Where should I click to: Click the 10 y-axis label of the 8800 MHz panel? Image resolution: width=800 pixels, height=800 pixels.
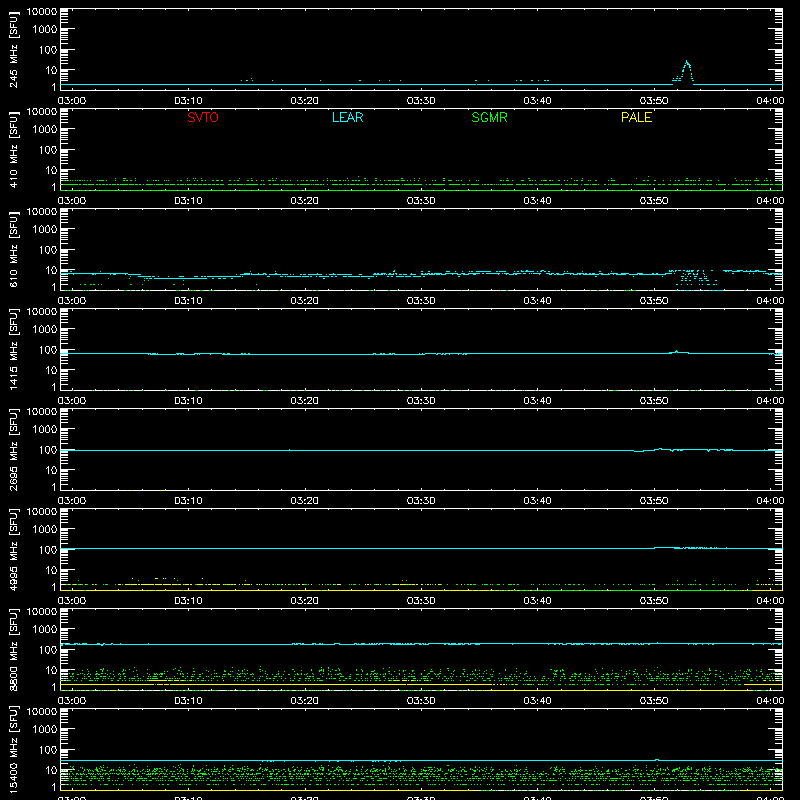(51, 670)
